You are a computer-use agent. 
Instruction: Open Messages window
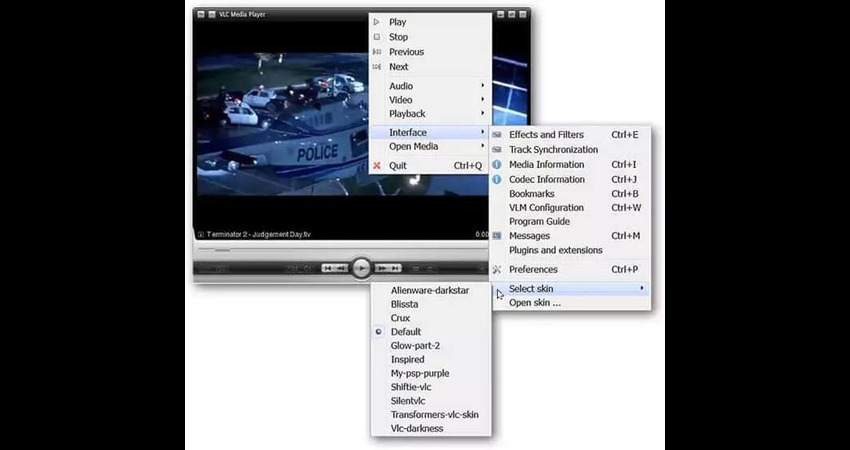pos(570,236)
